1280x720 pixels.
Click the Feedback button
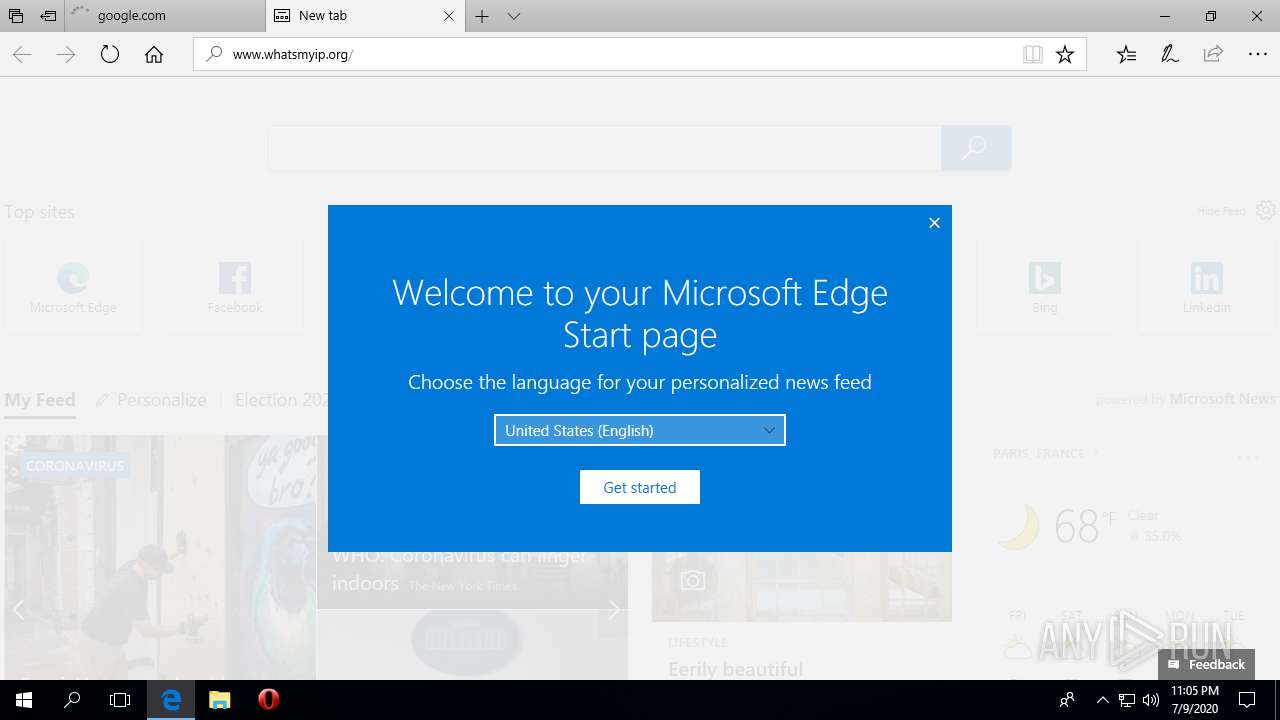pos(1206,664)
